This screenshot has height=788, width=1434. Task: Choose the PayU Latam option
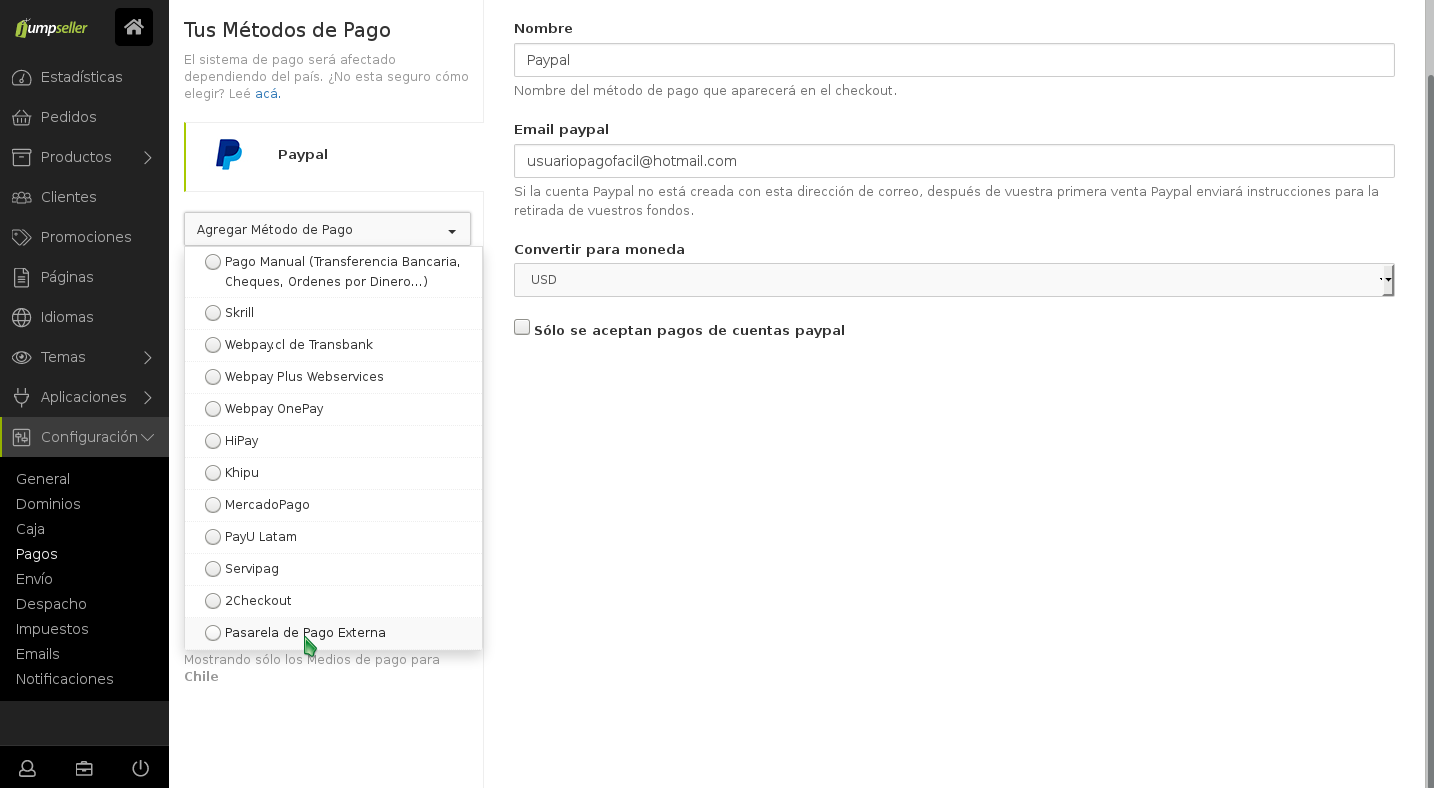(x=333, y=537)
